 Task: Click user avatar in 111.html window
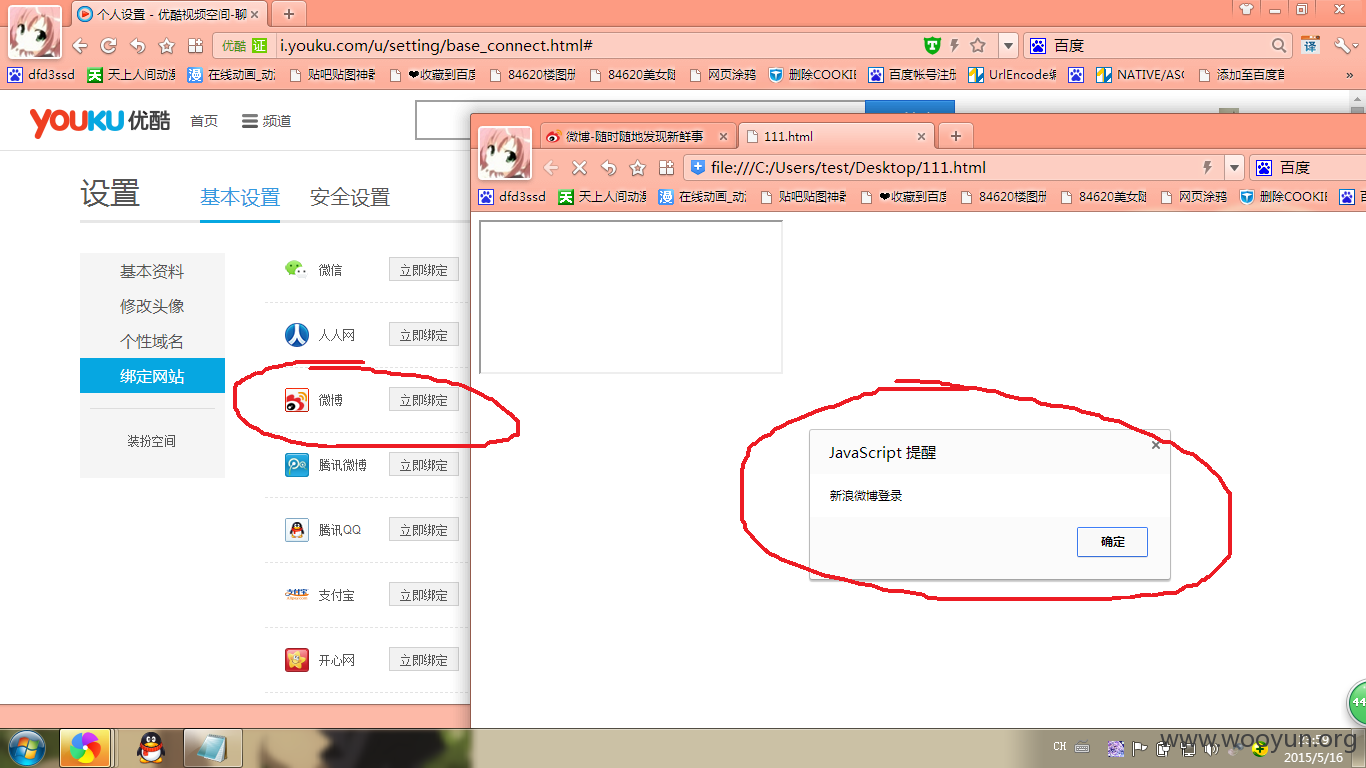505,153
